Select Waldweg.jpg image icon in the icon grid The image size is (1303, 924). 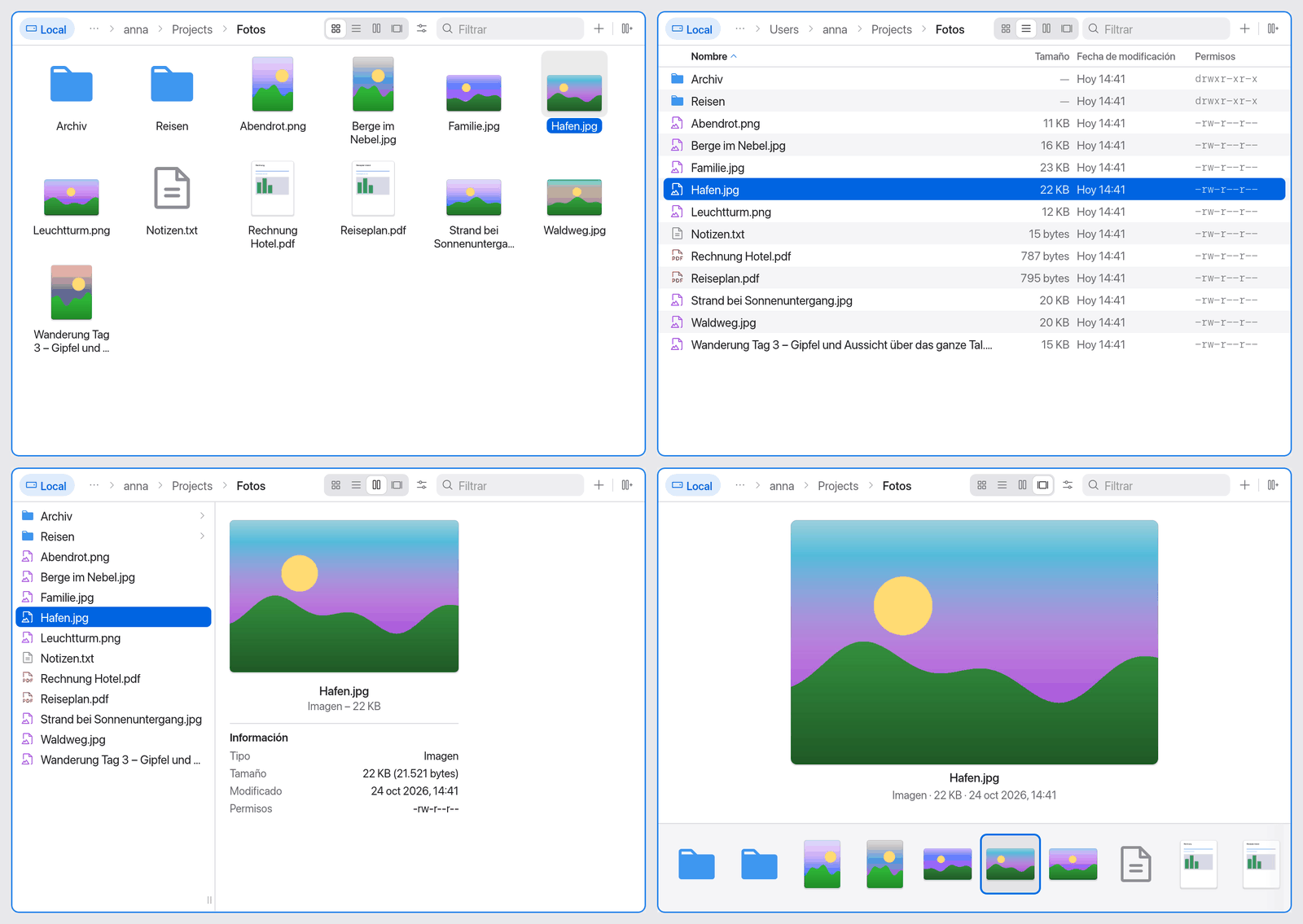click(574, 197)
